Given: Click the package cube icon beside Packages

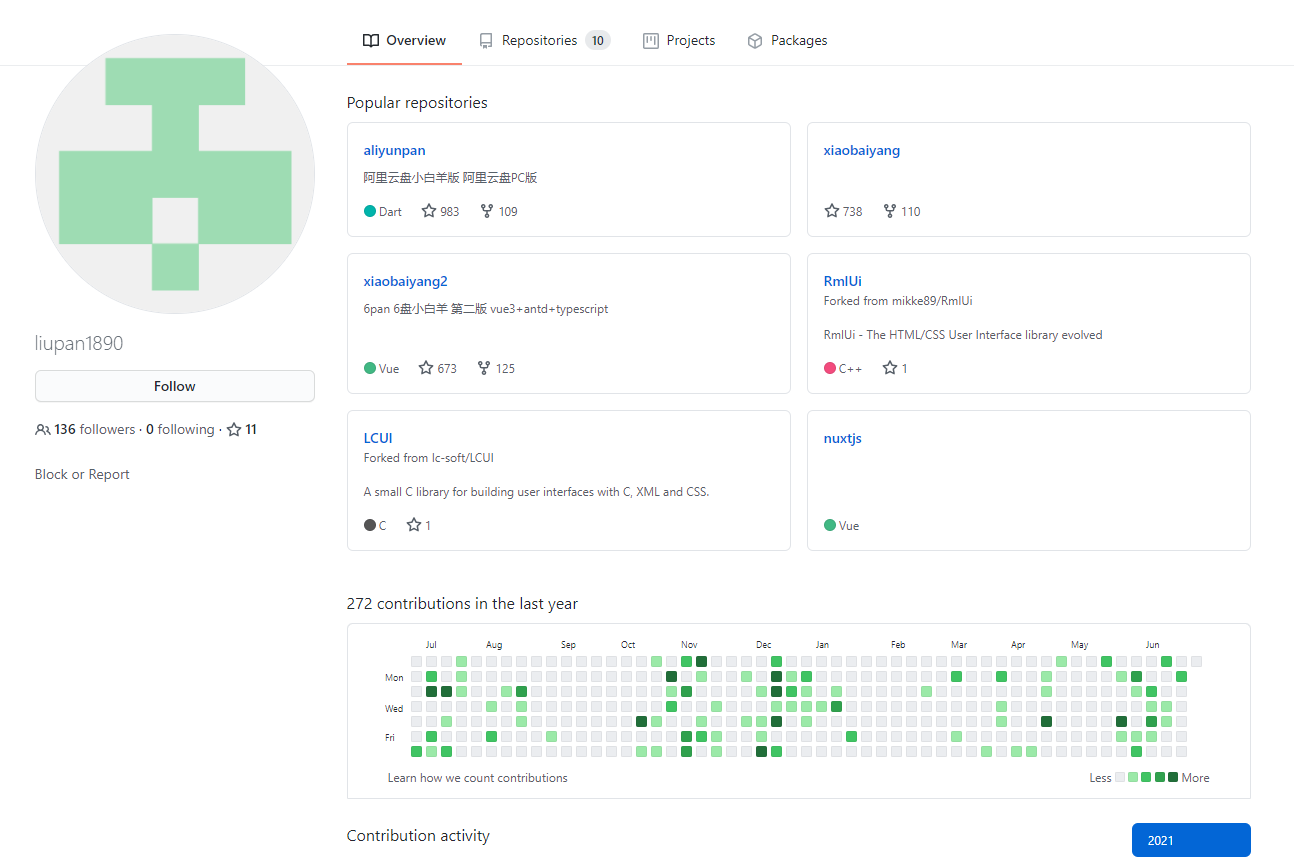Looking at the screenshot, I should pos(755,41).
